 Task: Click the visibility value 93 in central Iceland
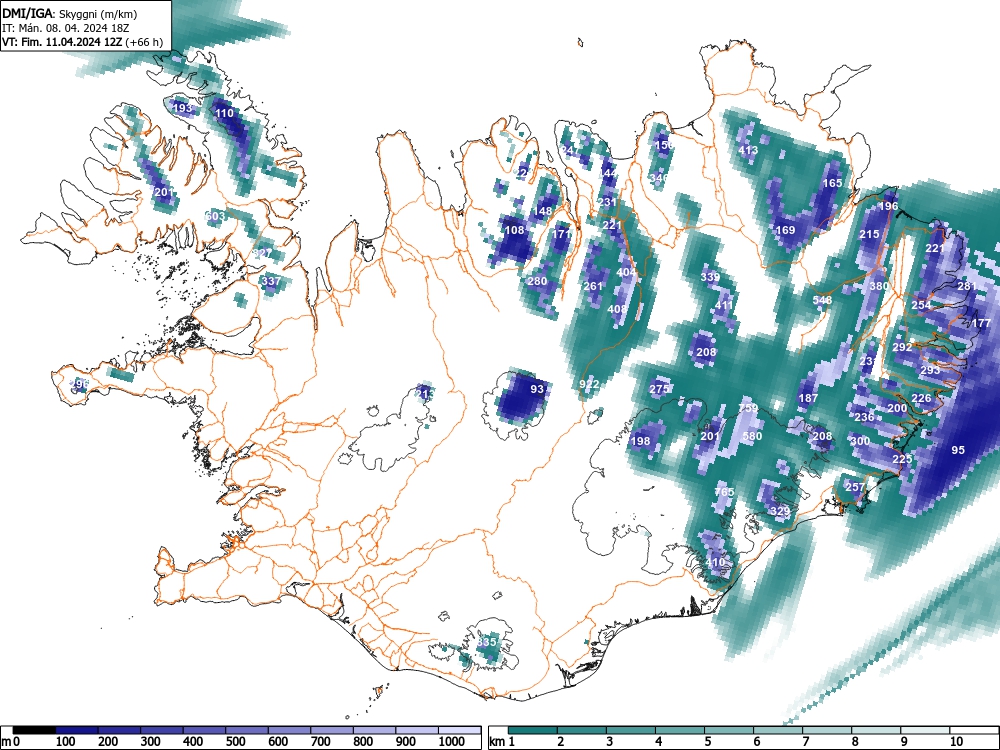click(538, 389)
